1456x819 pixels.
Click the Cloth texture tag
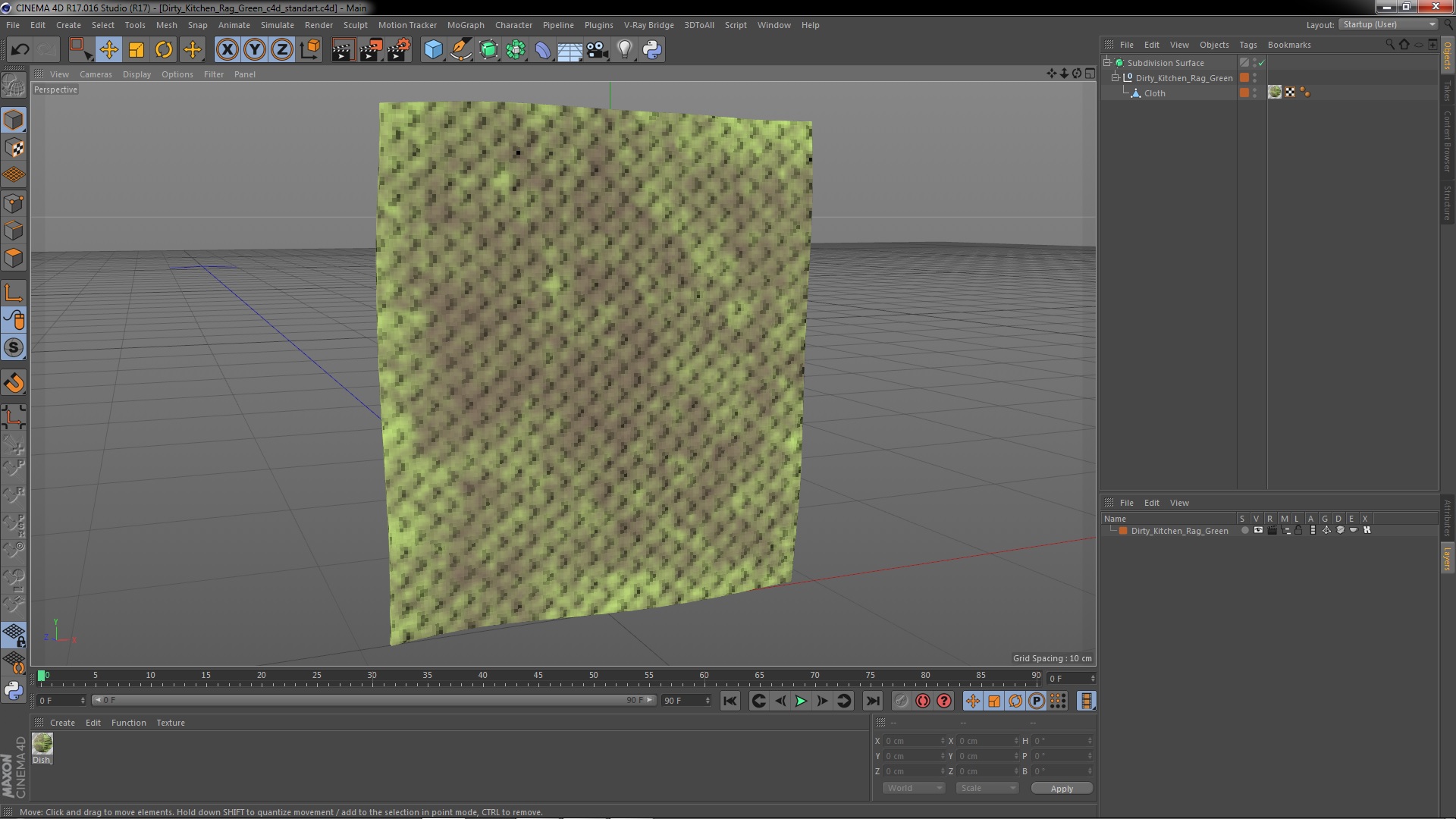point(1275,93)
